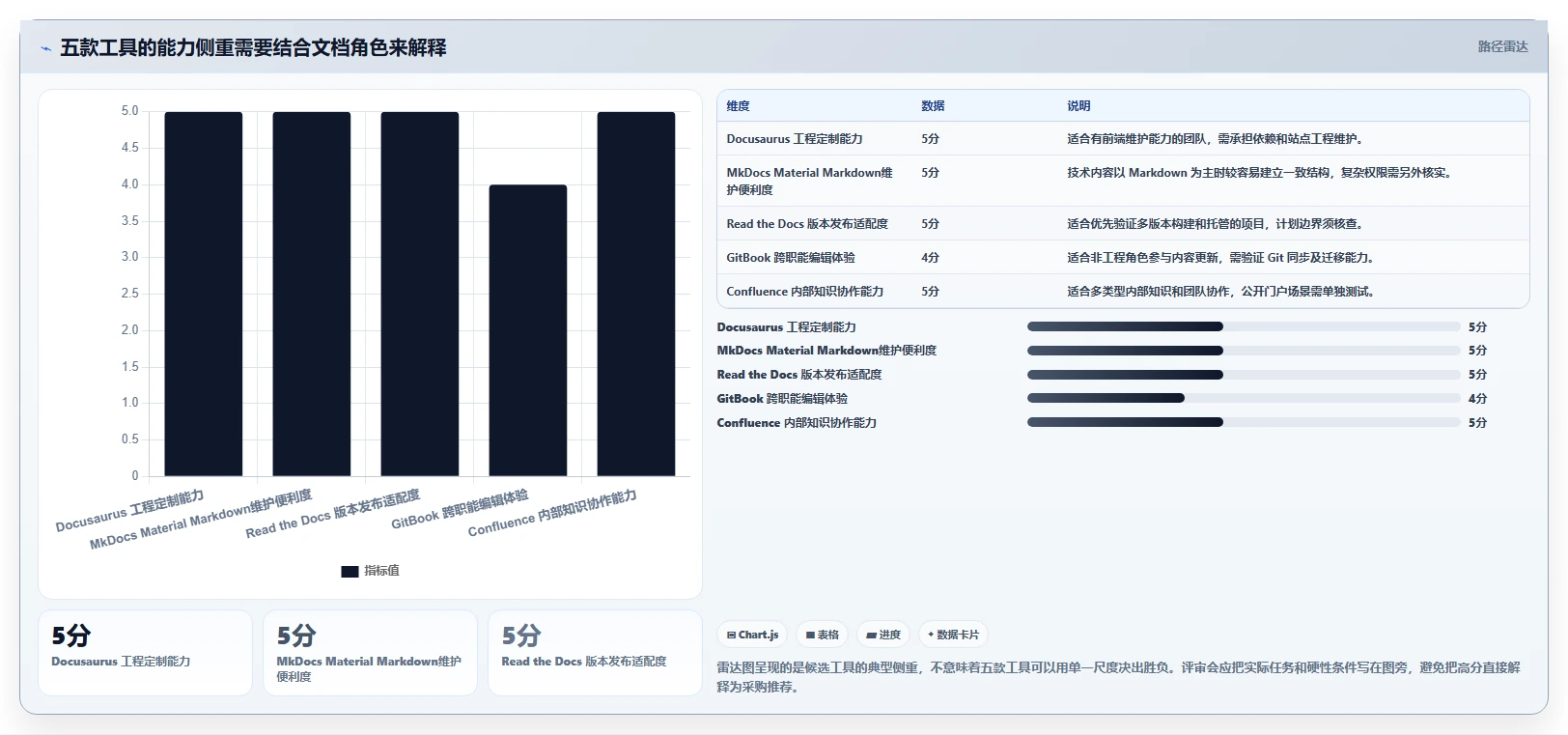Click the MkDocs Material Markdown维护便利度 progress bar

pyautogui.click(x=1244, y=351)
